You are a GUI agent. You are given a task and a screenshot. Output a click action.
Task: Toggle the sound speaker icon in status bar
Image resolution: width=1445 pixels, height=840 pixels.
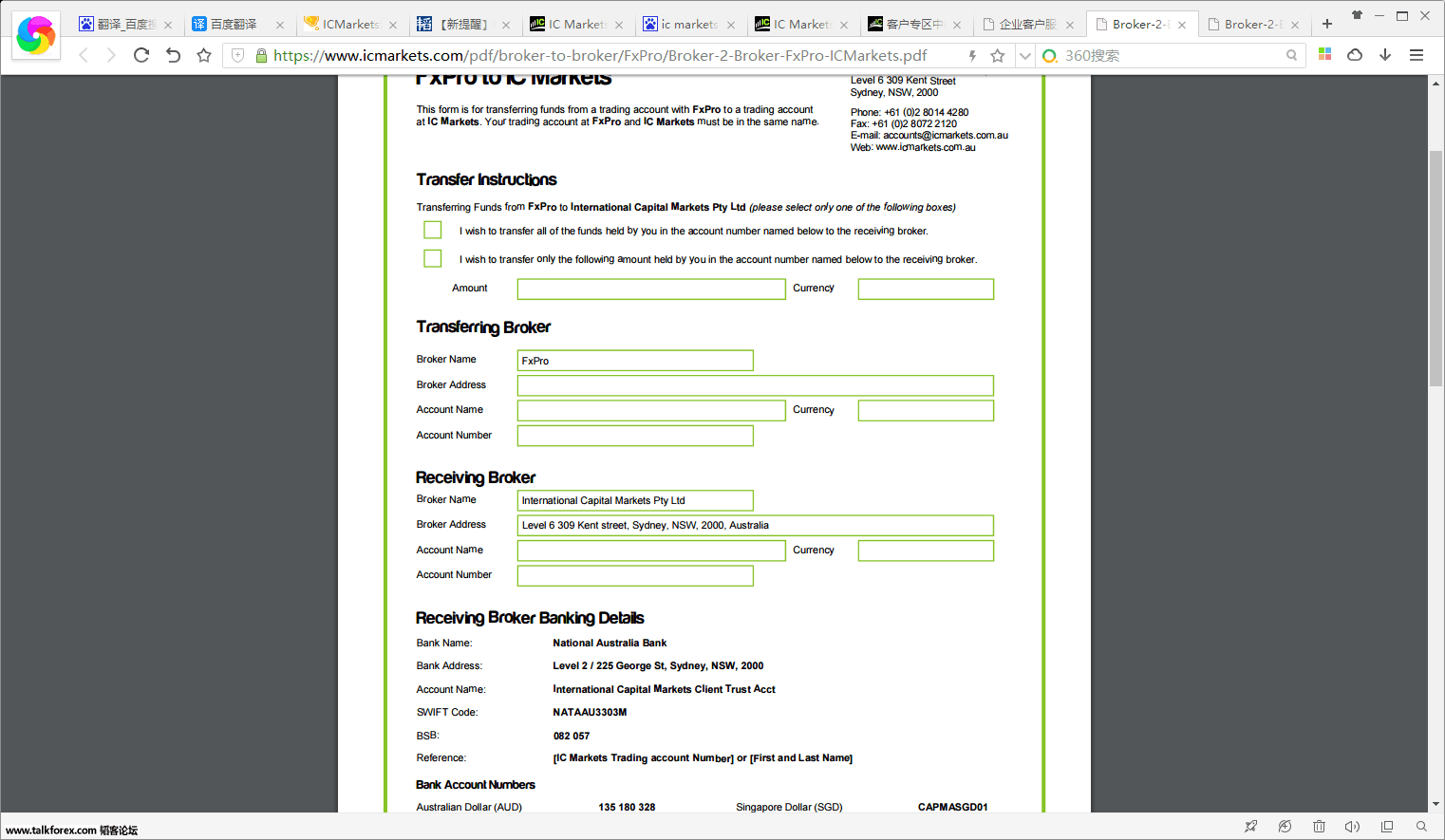[1353, 827]
